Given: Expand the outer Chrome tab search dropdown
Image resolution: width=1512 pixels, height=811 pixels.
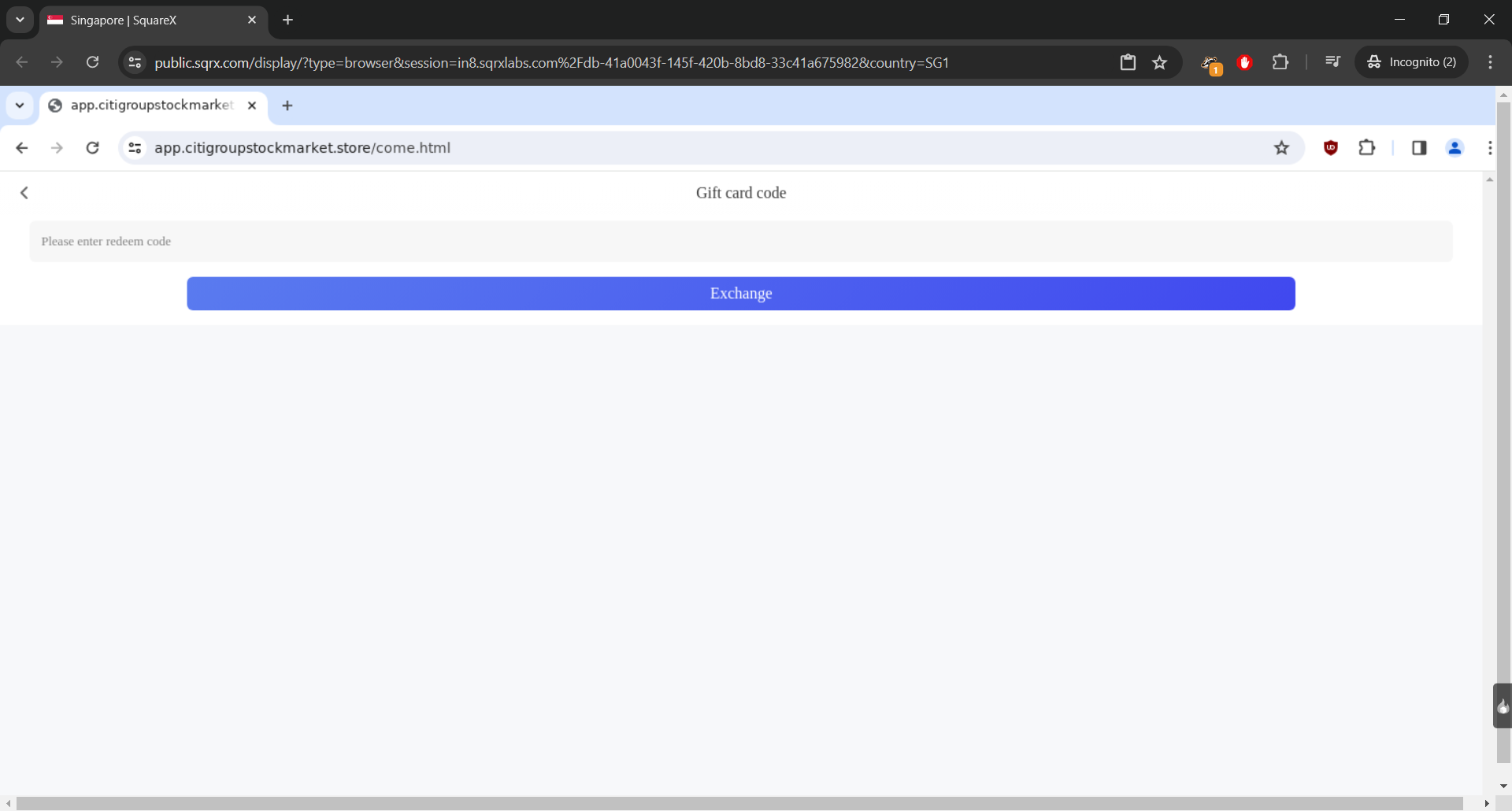Looking at the screenshot, I should point(20,20).
